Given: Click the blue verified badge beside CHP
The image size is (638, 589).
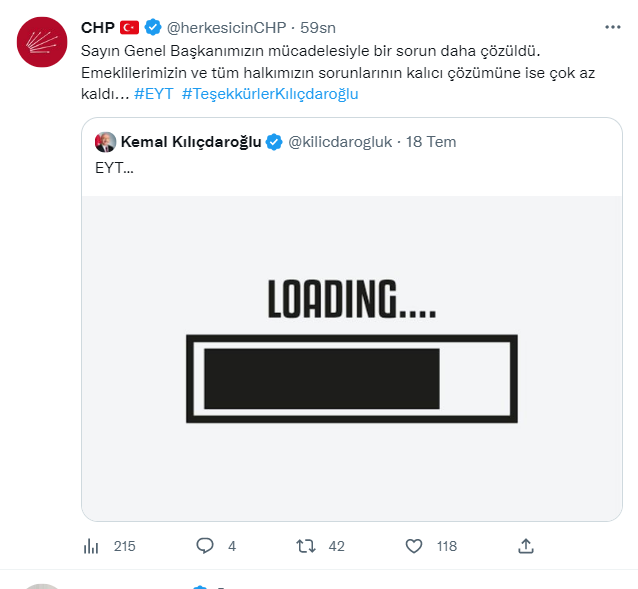Looking at the screenshot, I should pyautogui.click(x=153, y=26).
